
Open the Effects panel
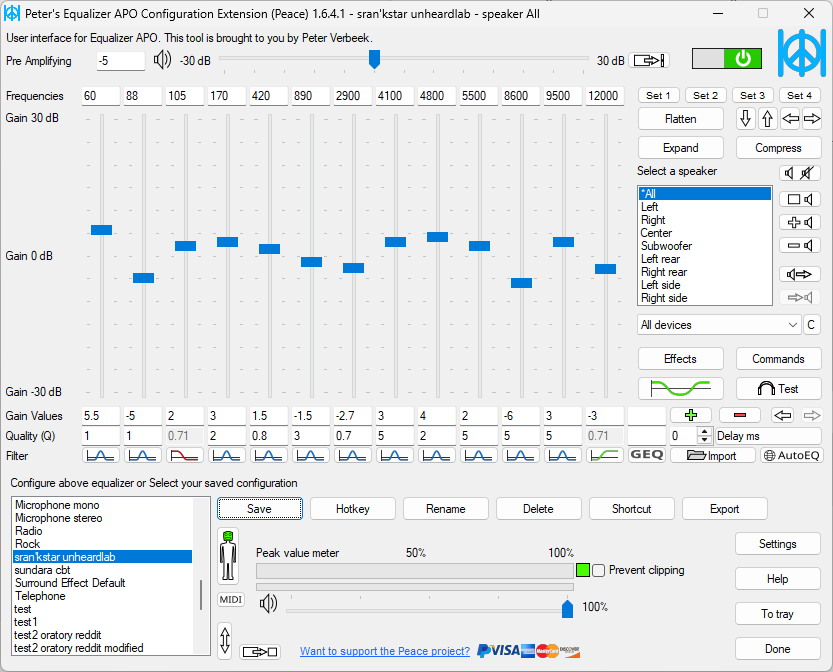681,359
